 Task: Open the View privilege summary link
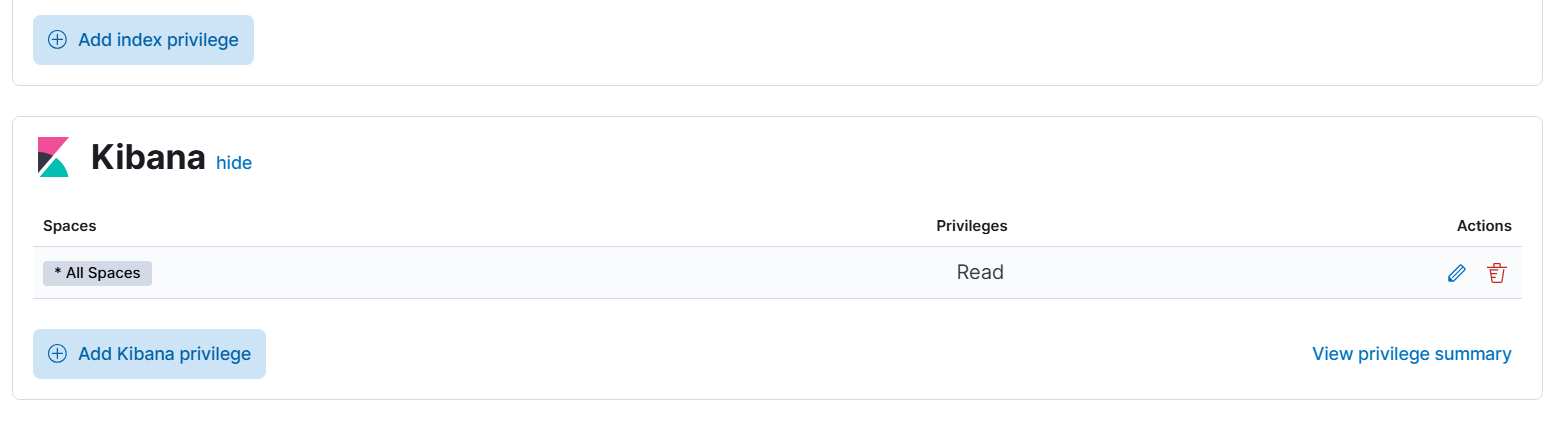click(1411, 354)
